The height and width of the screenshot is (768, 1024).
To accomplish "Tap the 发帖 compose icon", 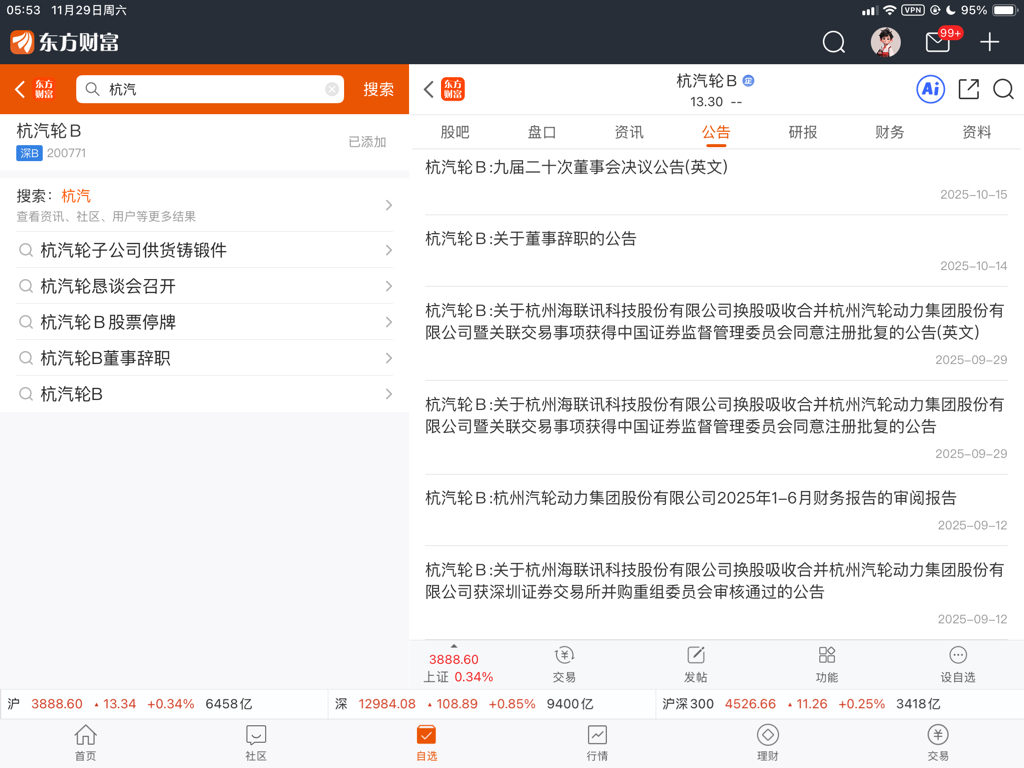I will pyautogui.click(x=696, y=664).
